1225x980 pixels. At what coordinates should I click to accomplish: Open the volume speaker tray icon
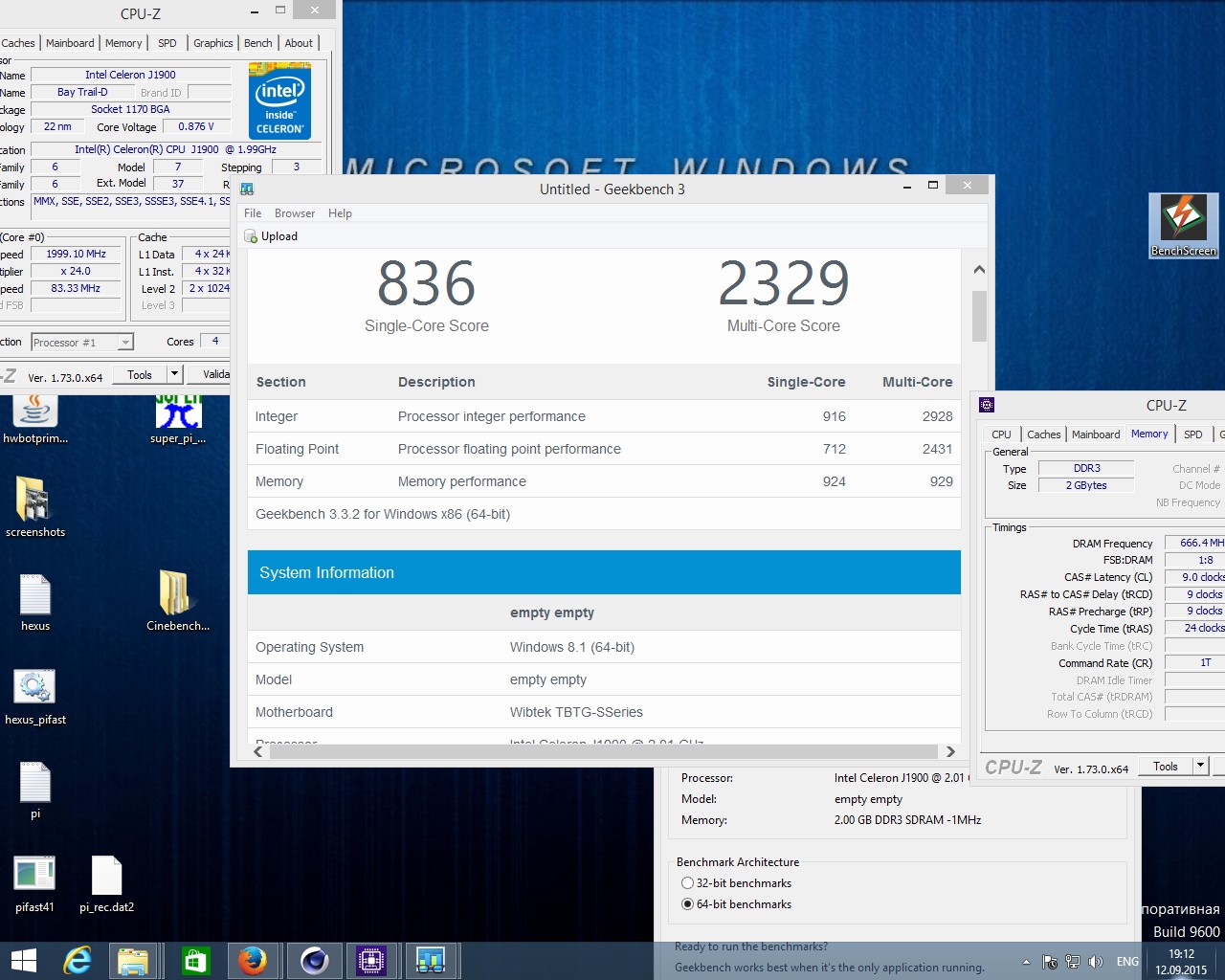point(1097,962)
